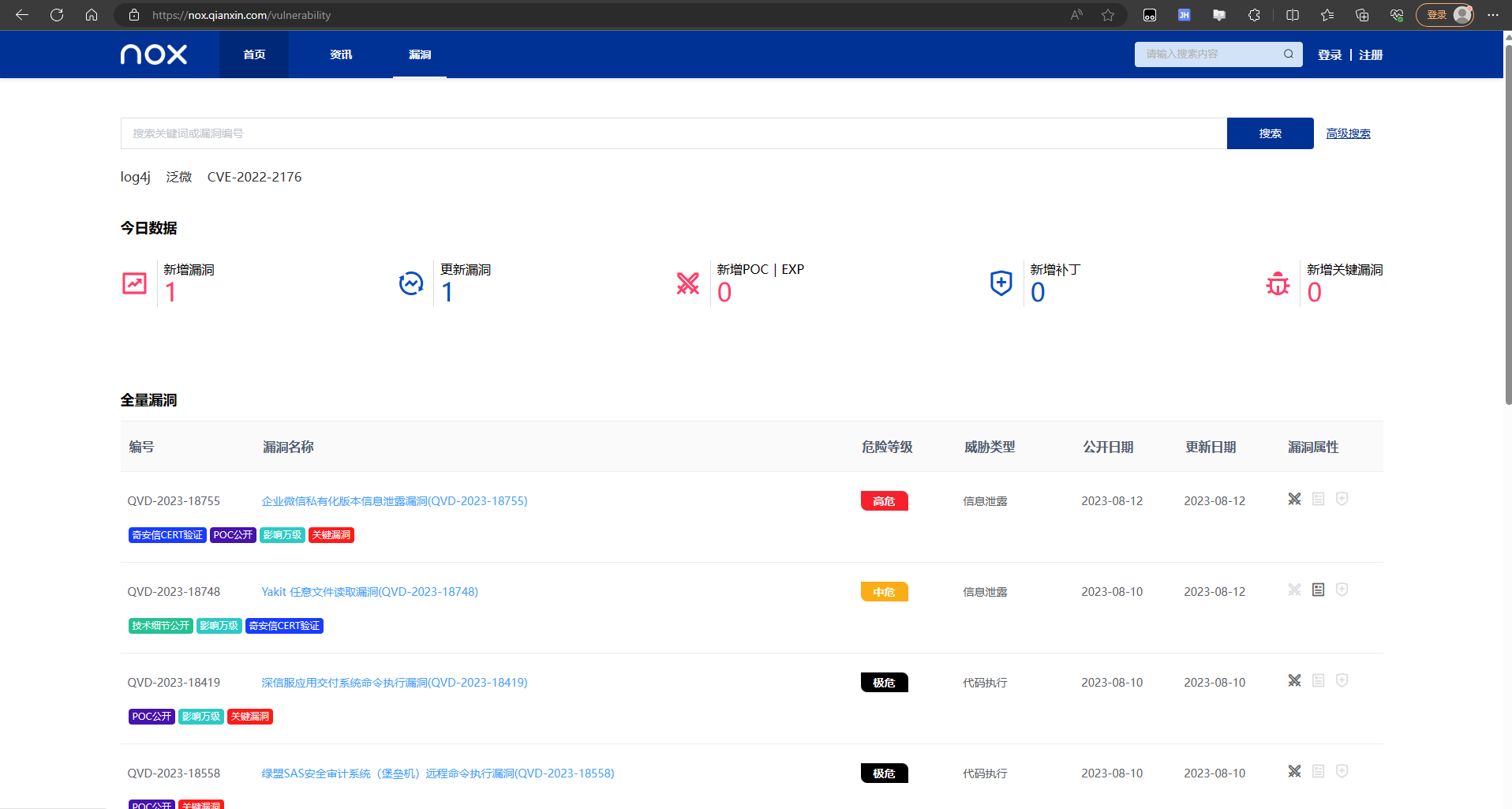The image size is (1512, 809).
Task: Open the 资讯 navigation tab
Action: (x=341, y=54)
